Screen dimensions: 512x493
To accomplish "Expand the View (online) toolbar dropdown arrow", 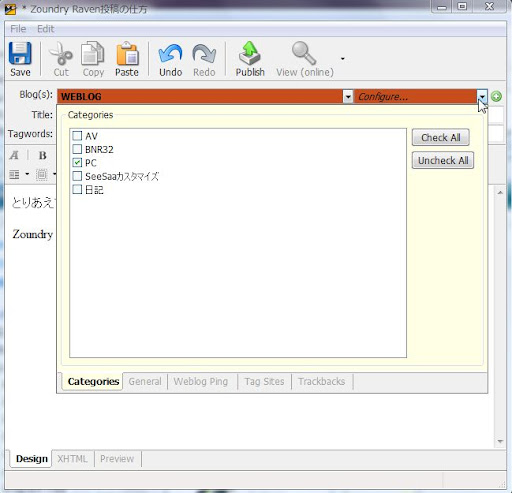I will [x=343, y=59].
